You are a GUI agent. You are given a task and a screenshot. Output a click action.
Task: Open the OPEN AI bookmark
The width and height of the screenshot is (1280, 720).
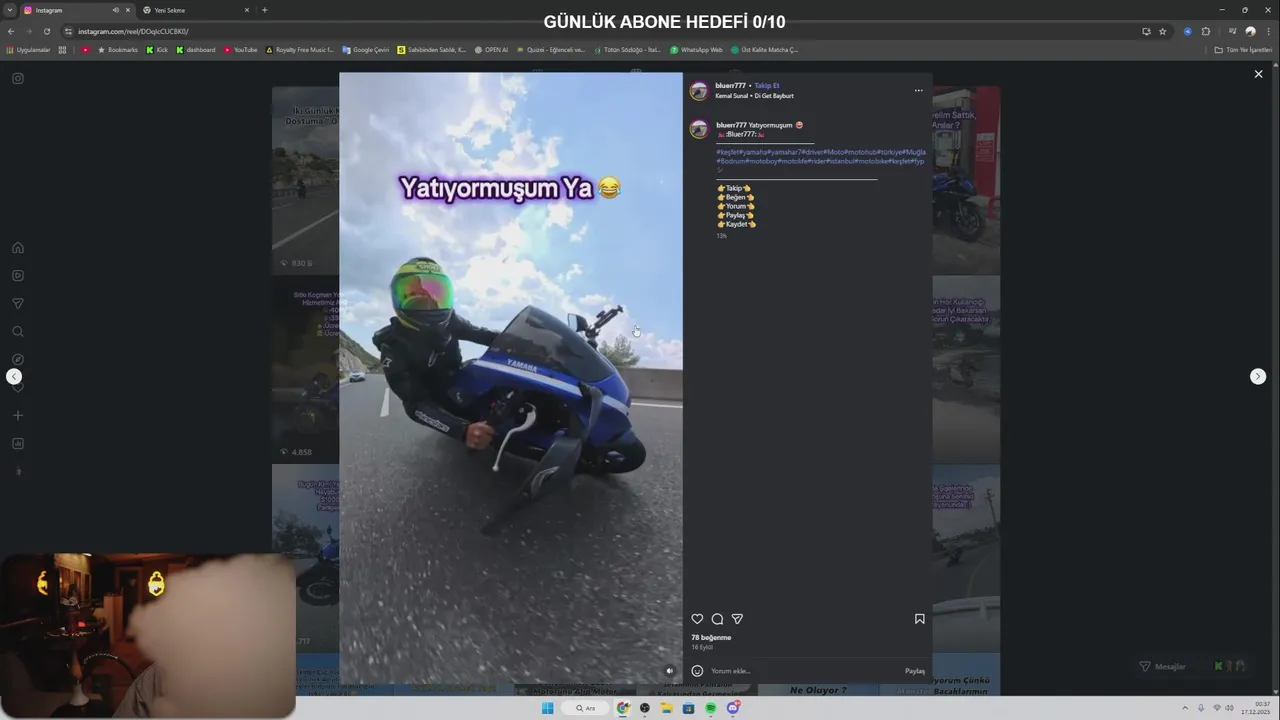click(x=492, y=49)
